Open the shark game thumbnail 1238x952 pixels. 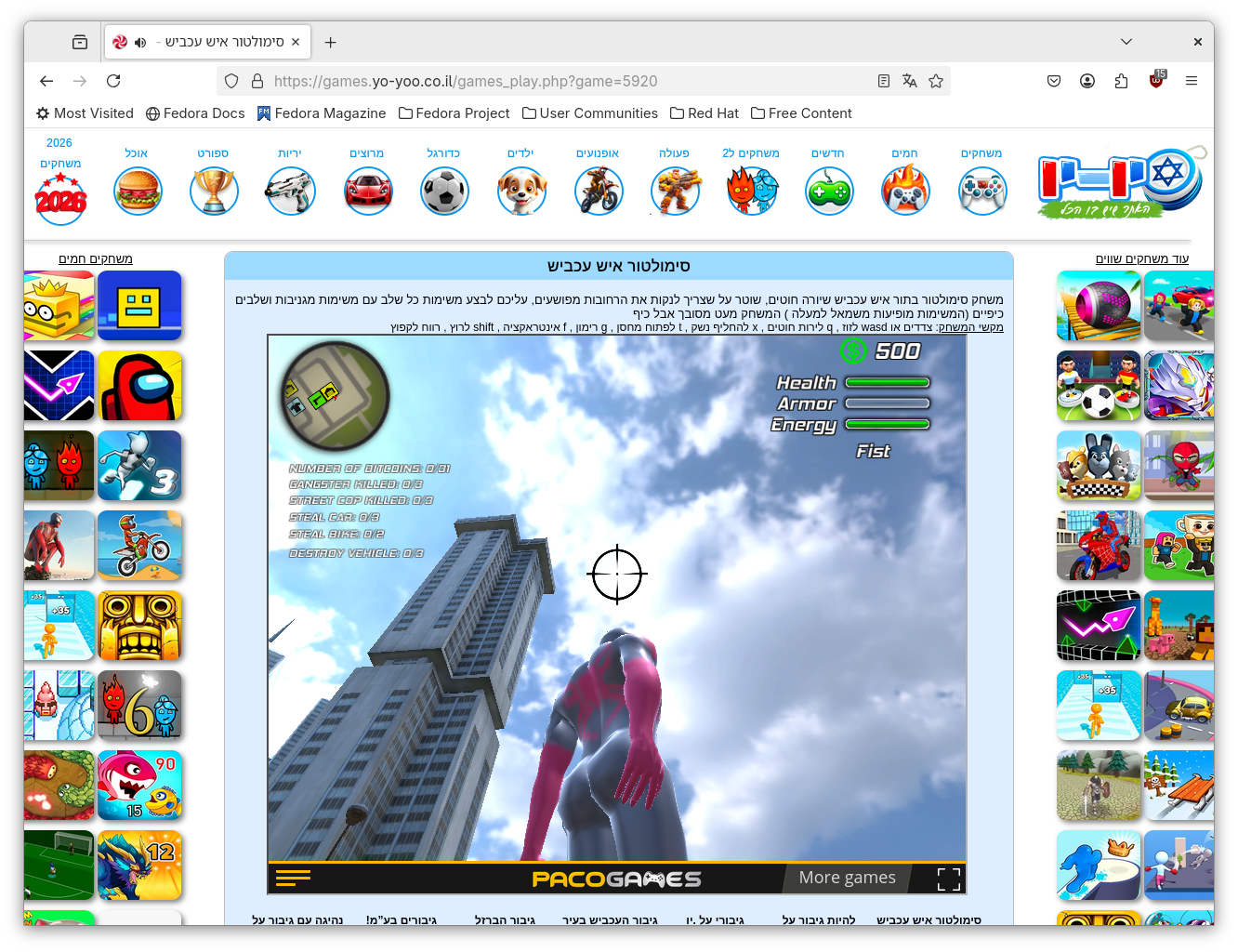[139, 786]
